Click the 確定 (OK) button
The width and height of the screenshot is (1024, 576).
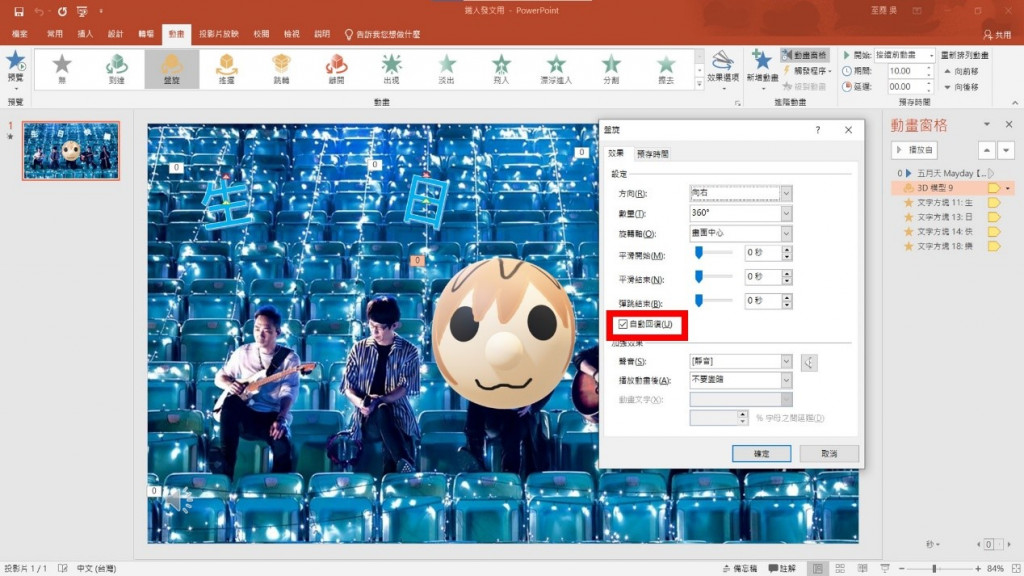point(761,453)
